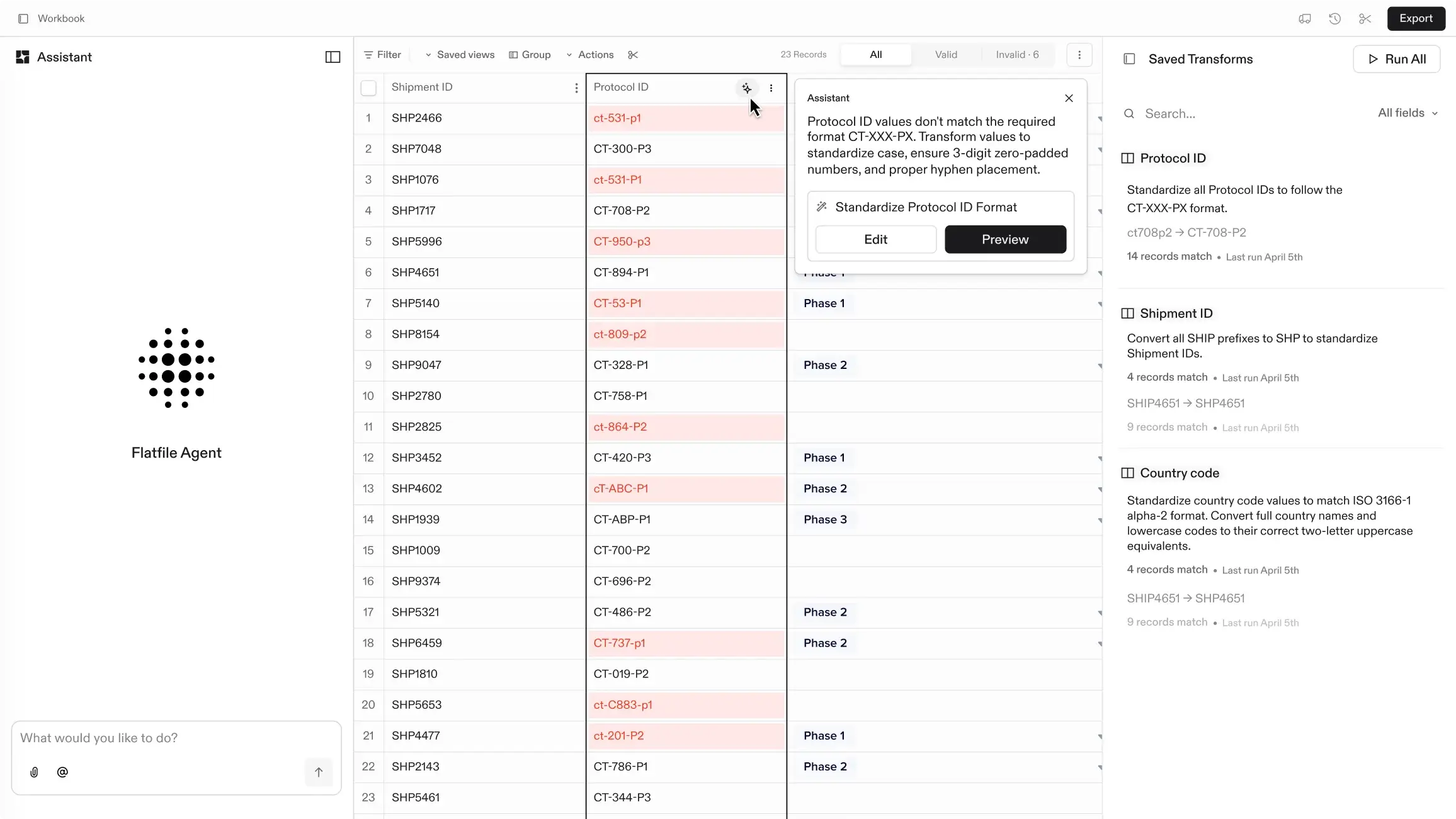Screen dimensions: 1456x819
Task: Send message with the up arrow button
Action: [319, 772]
